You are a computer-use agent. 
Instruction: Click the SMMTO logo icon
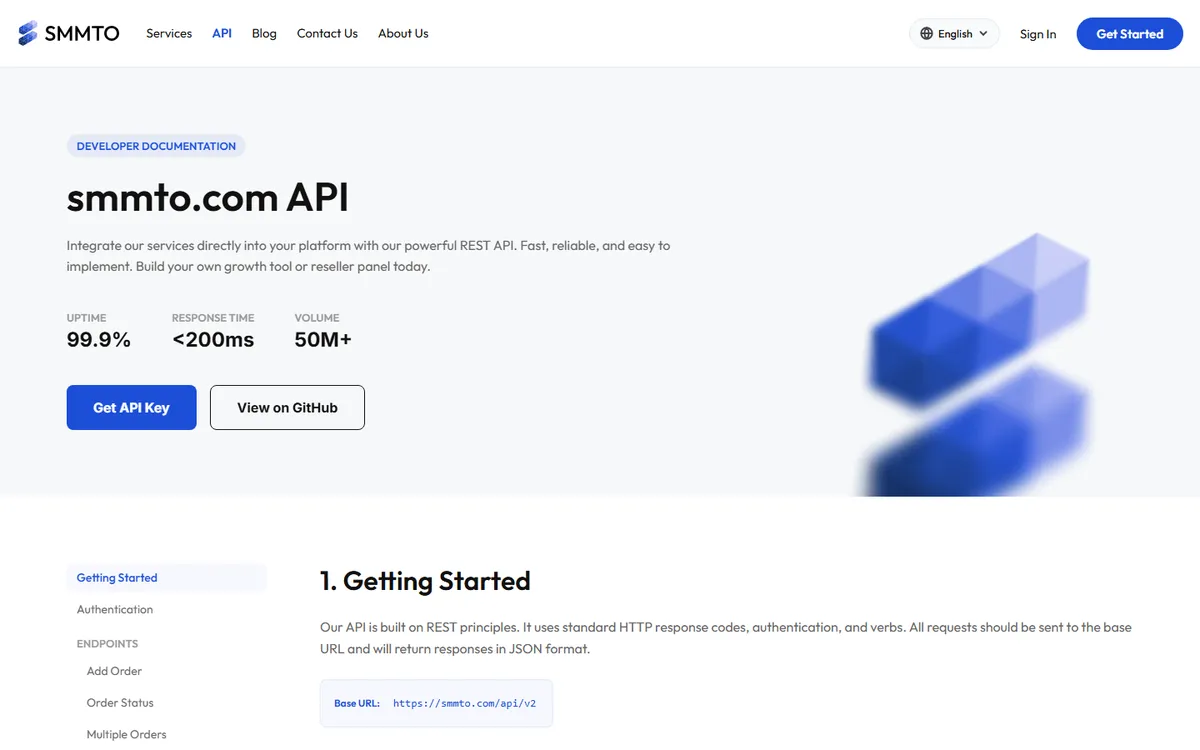28,33
